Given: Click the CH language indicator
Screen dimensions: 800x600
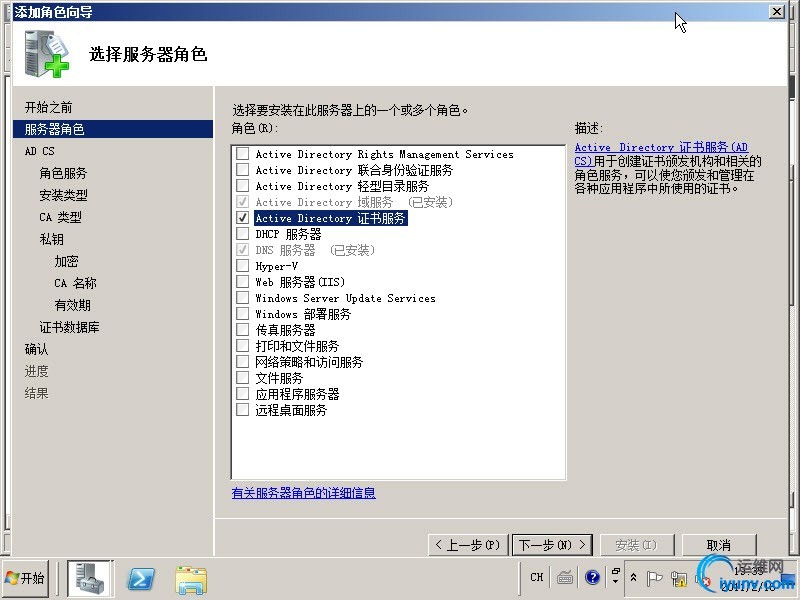Looking at the screenshot, I should 537,577.
